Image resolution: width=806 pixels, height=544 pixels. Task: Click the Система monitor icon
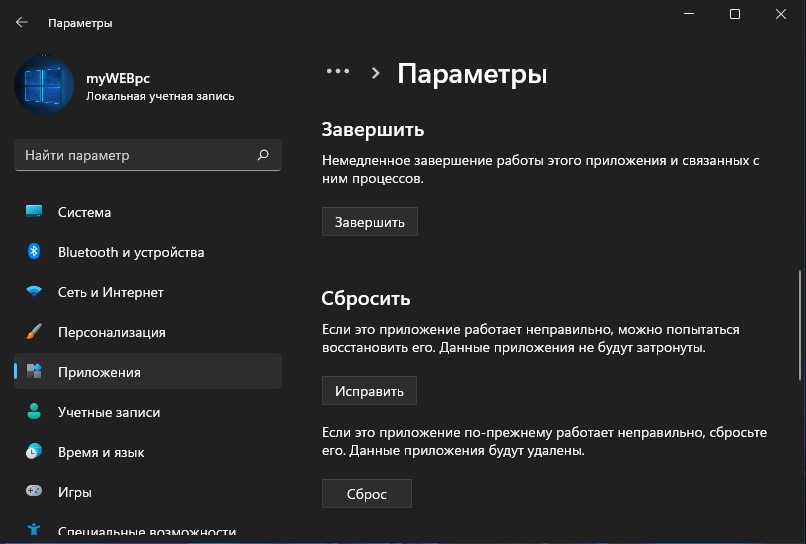click(34, 211)
